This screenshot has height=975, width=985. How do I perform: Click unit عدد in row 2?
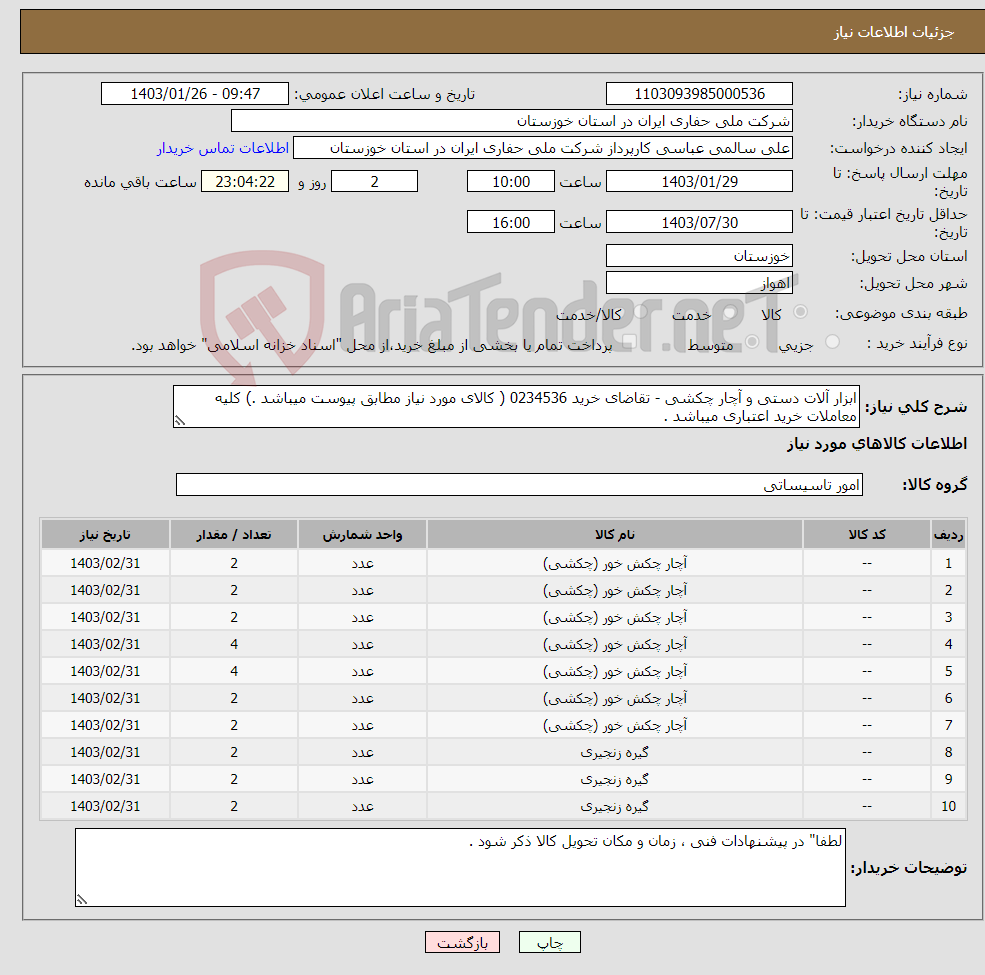pos(362,591)
